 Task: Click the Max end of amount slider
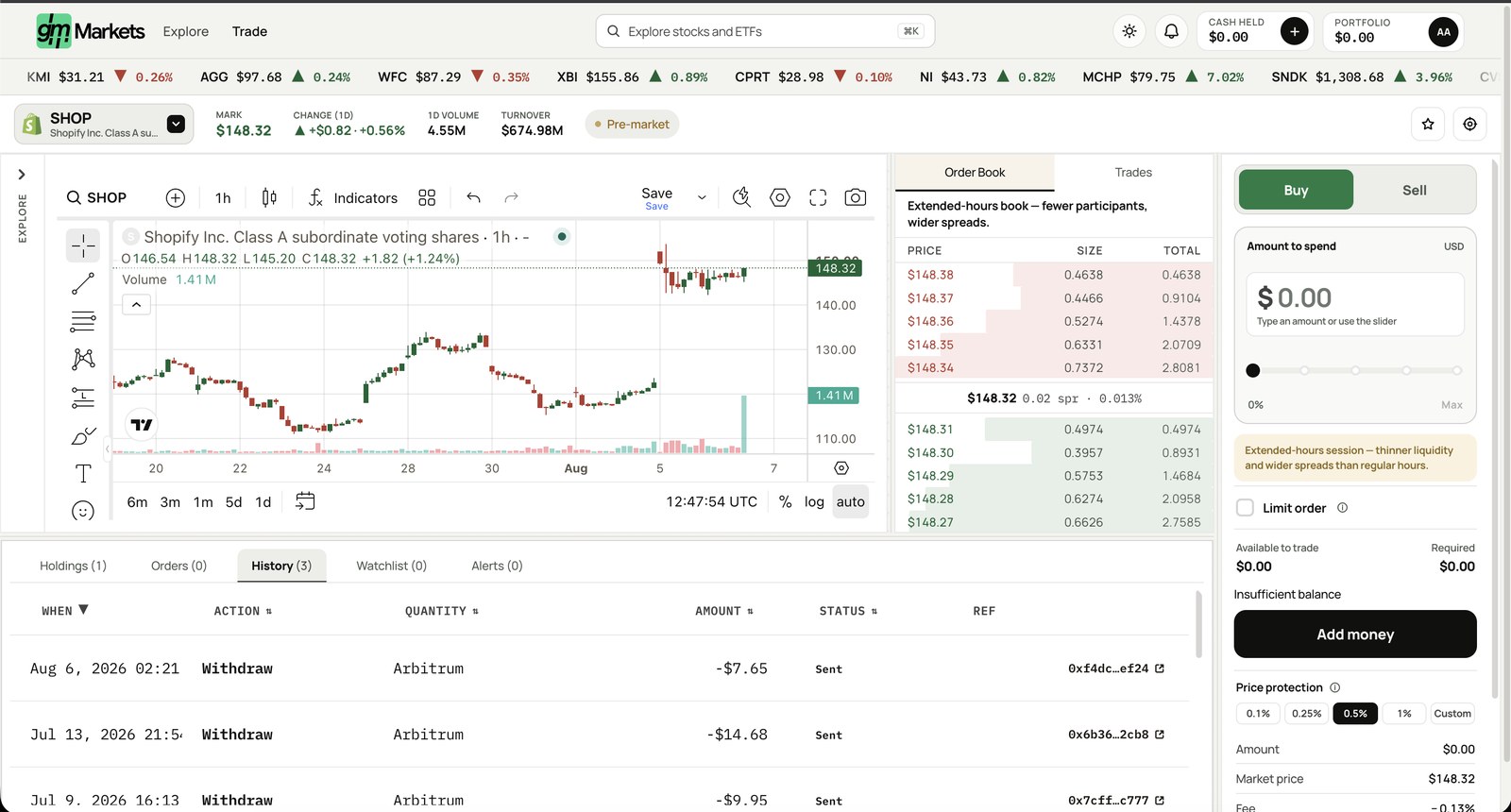[1457, 370]
